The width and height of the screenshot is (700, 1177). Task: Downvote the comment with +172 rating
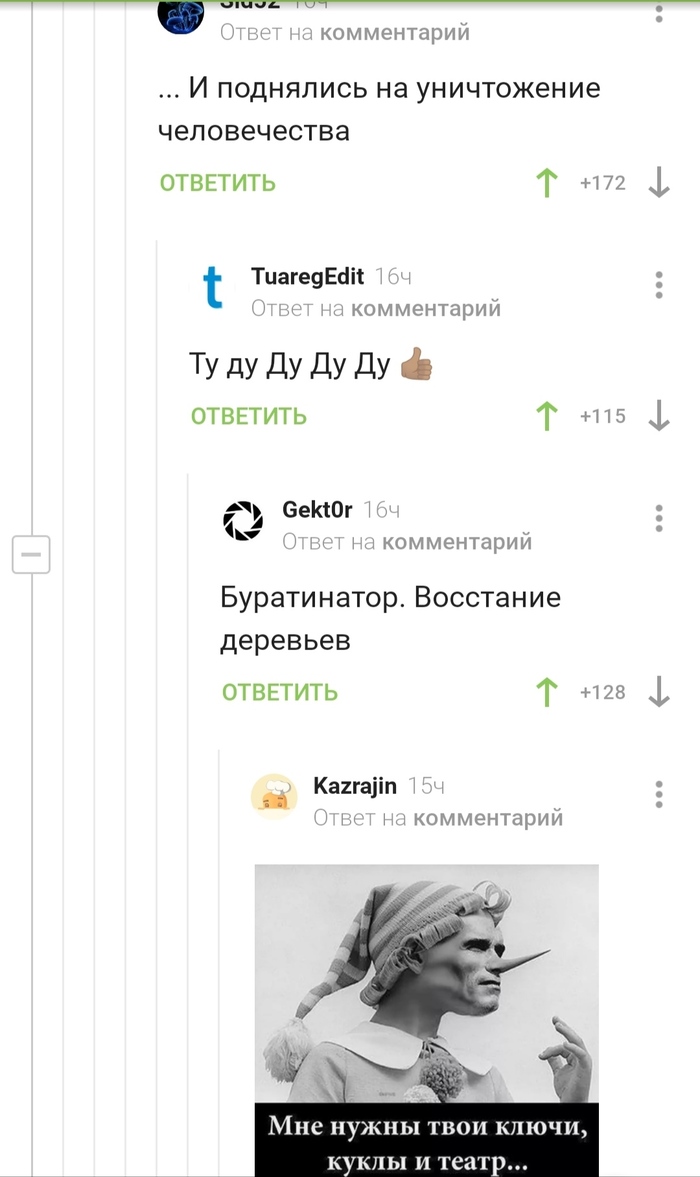click(x=659, y=182)
